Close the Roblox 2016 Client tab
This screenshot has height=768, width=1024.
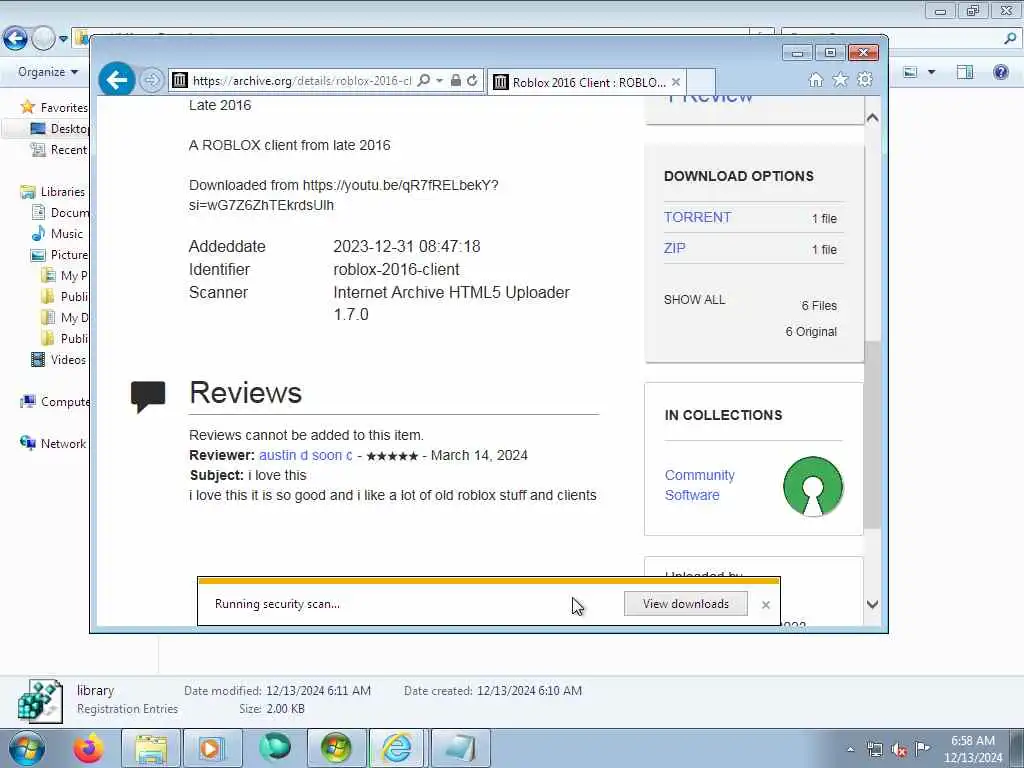(x=676, y=82)
